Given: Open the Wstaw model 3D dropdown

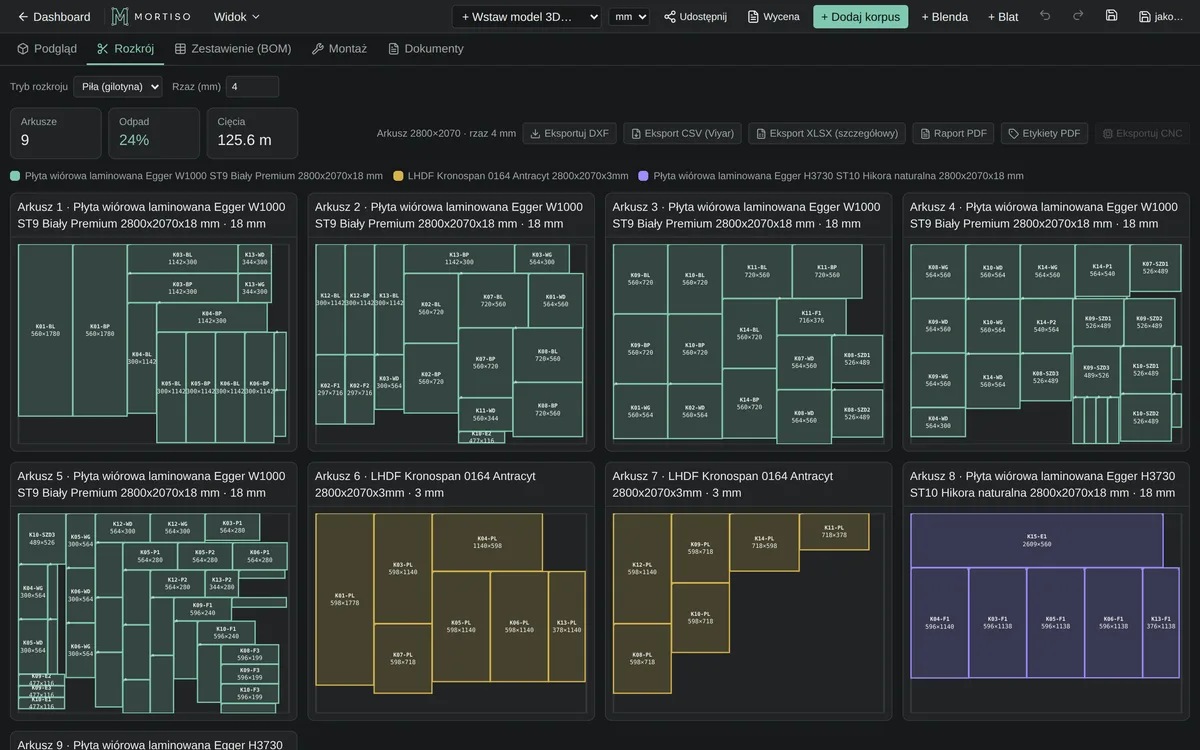Looking at the screenshot, I should 526,17.
